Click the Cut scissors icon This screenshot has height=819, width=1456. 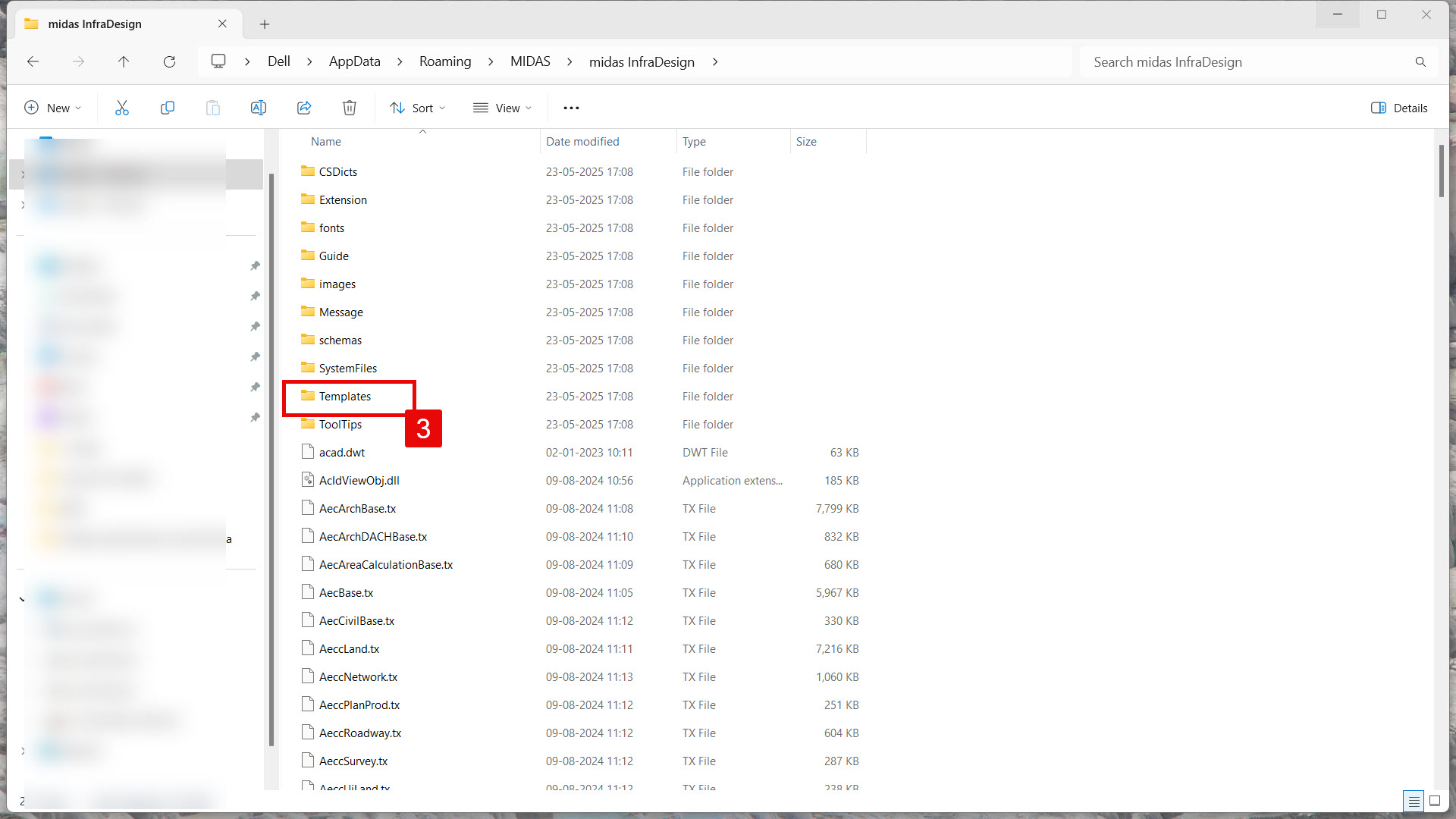click(x=122, y=108)
